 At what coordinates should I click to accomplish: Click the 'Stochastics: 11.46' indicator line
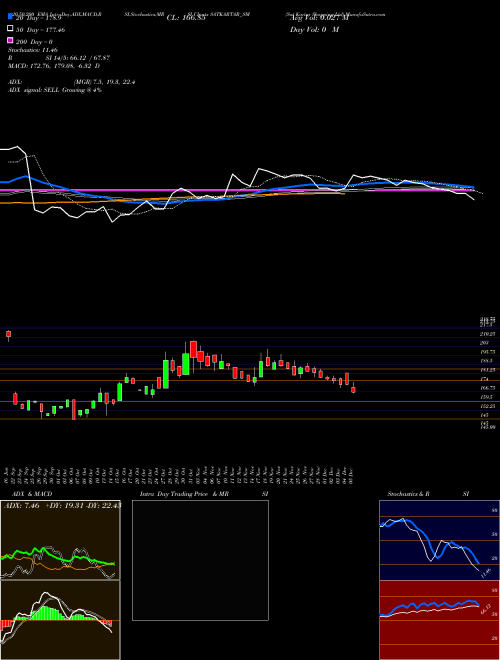coord(33,50)
